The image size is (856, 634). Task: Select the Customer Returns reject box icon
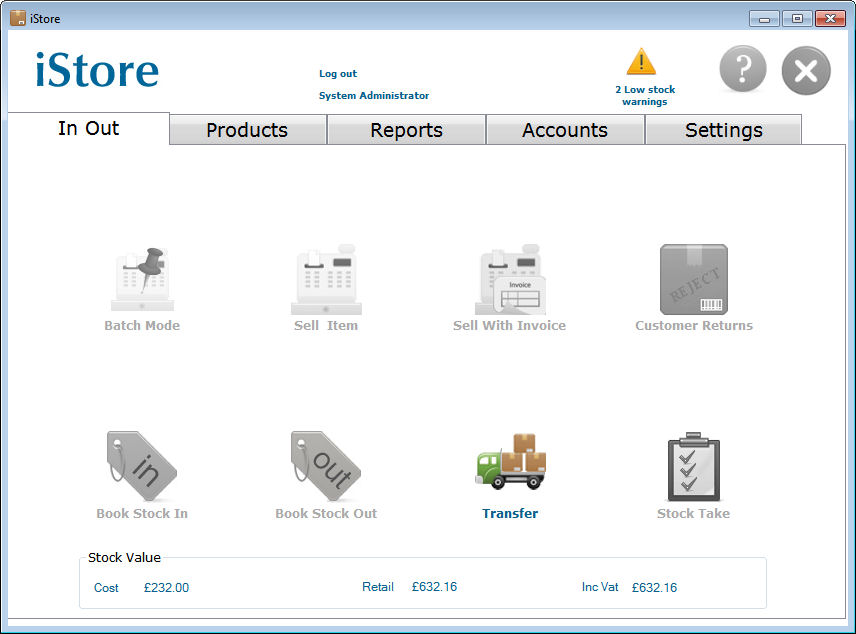(694, 279)
